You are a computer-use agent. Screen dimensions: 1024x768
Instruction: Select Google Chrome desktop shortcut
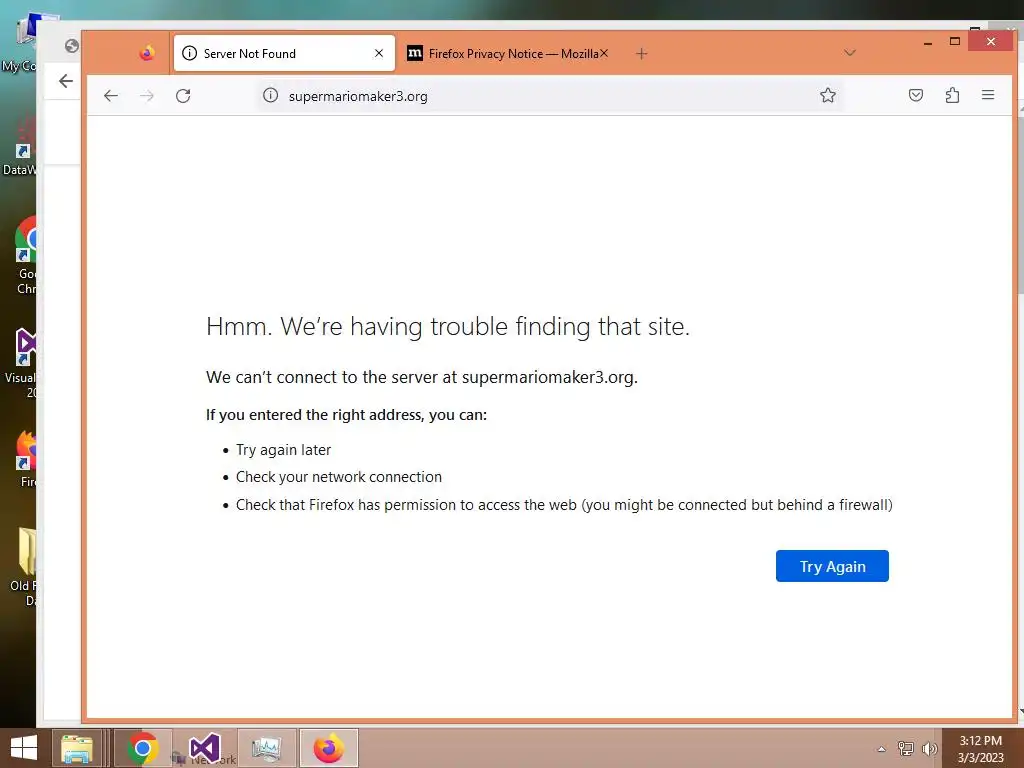(24, 255)
